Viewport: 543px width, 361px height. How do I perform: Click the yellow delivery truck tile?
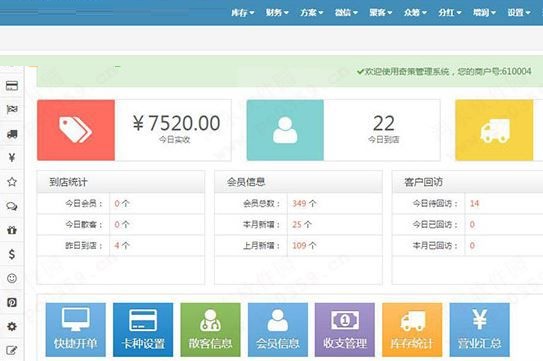(494, 130)
